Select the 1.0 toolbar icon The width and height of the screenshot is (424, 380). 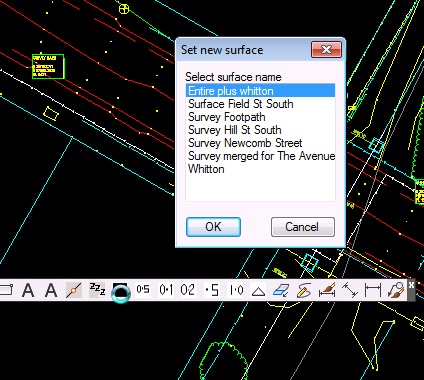pyautogui.click(x=236, y=290)
